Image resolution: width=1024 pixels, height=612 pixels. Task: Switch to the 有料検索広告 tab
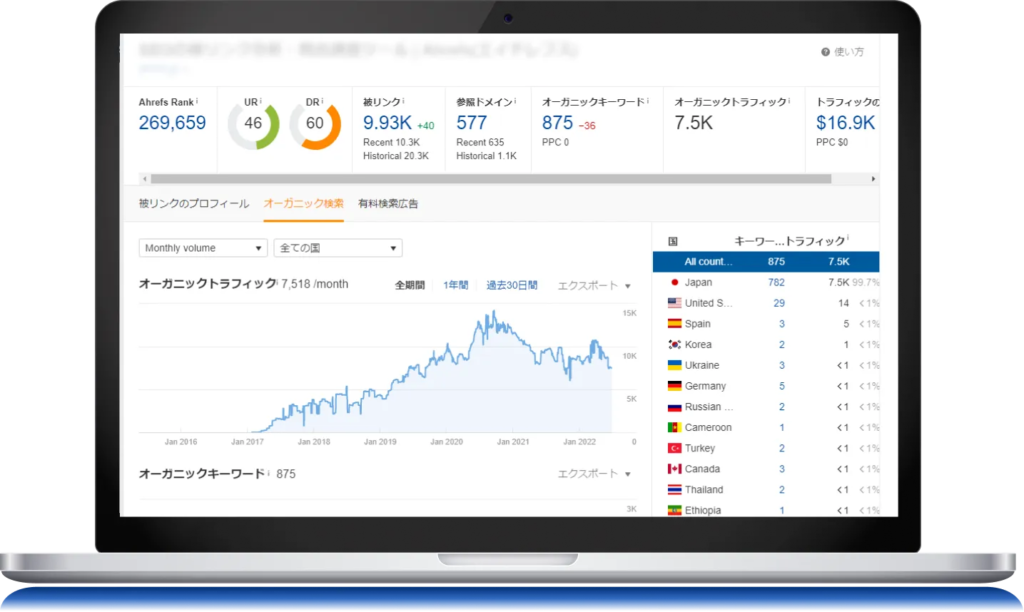click(387, 203)
